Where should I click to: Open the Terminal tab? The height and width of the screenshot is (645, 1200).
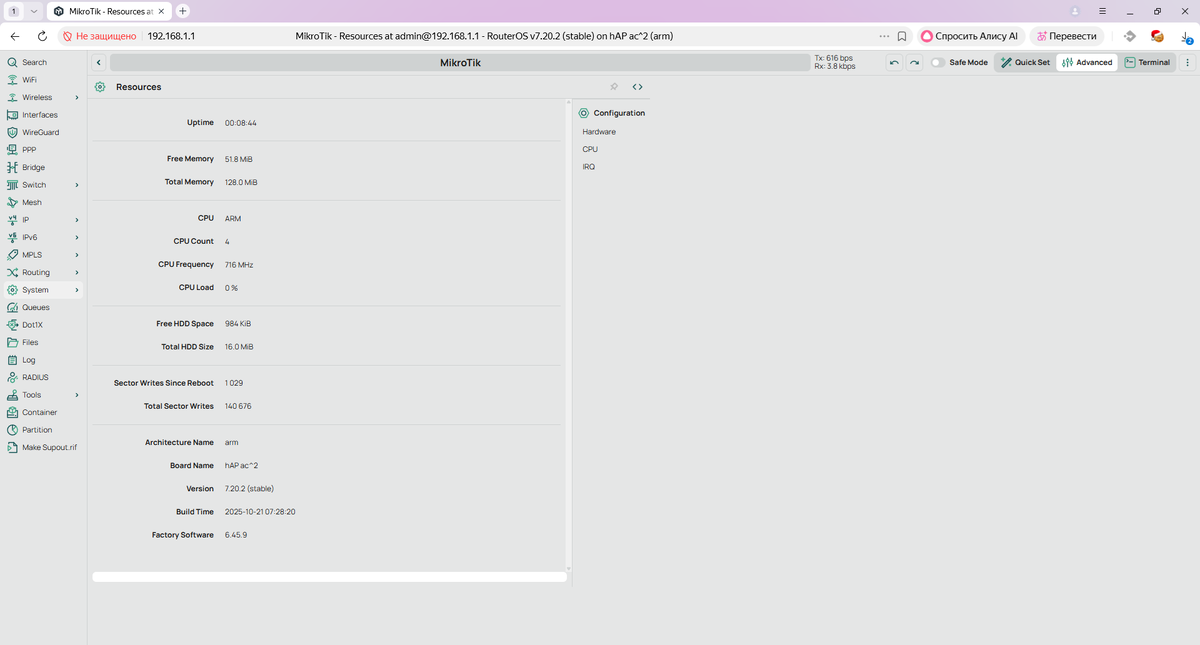[x=1147, y=62]
